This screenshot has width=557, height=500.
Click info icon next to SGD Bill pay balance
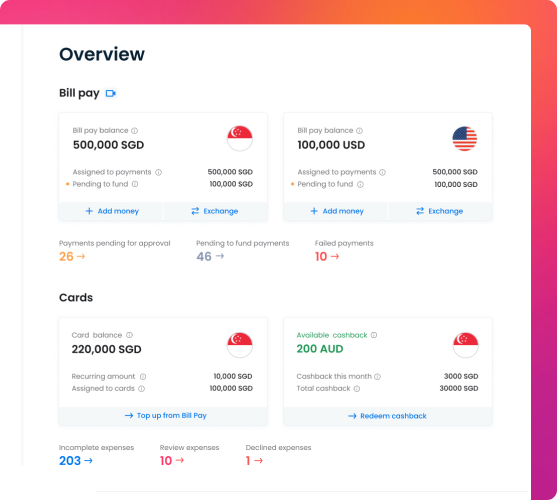coord(135,131)
